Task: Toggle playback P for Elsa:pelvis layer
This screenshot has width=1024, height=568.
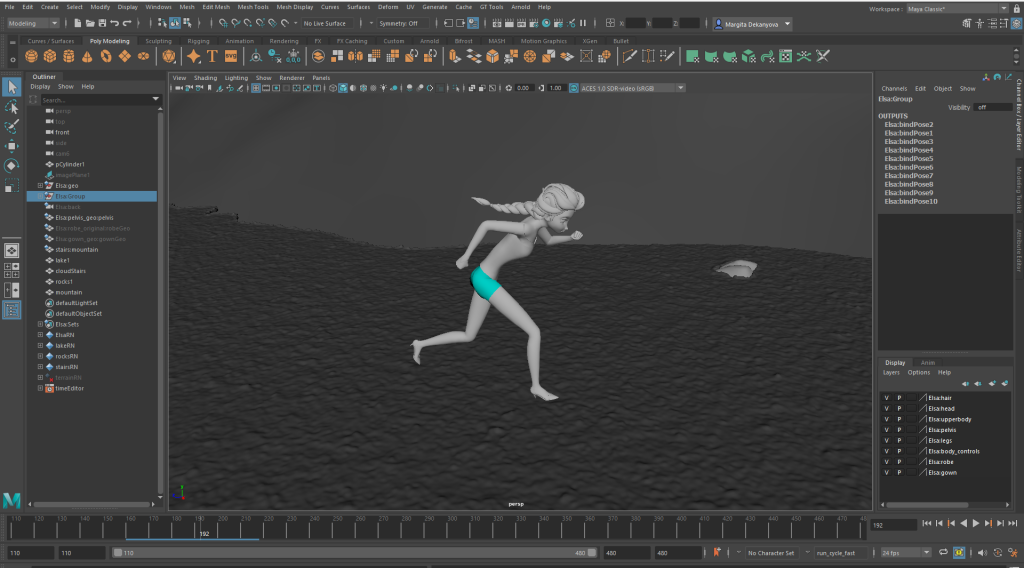Action: pos(899,430)
